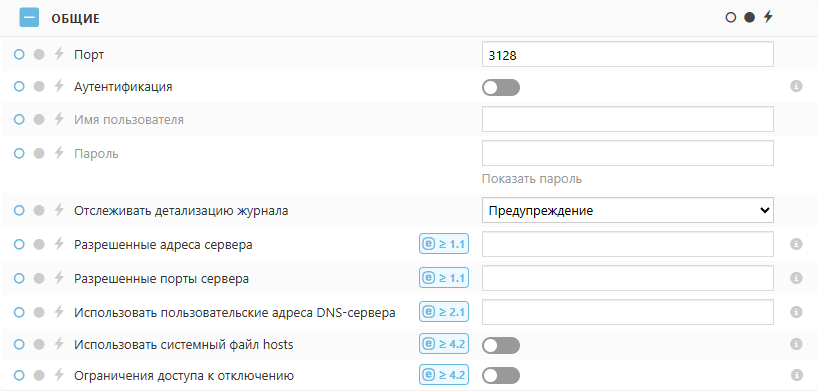
Task: Select gray dot flag for Пароль row
Action: coord(39,153)
